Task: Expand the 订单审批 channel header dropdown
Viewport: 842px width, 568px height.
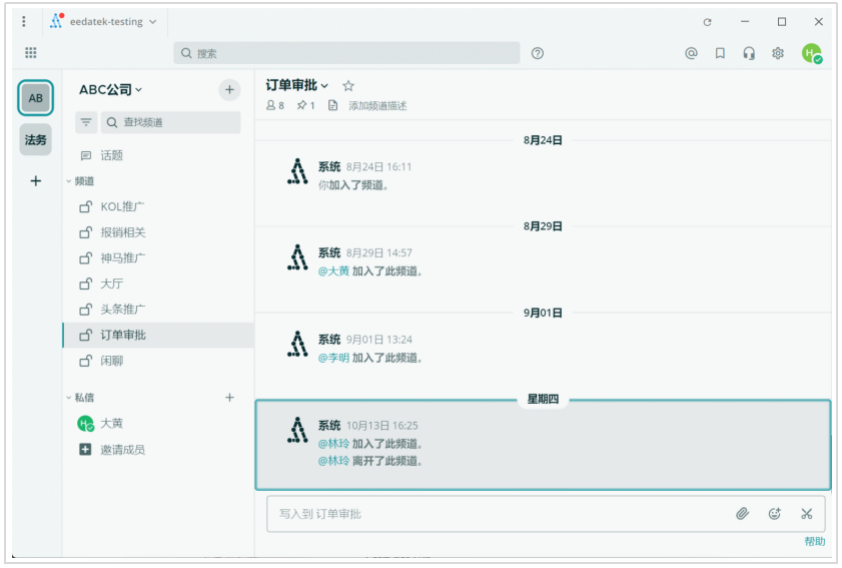Action: 297,85
